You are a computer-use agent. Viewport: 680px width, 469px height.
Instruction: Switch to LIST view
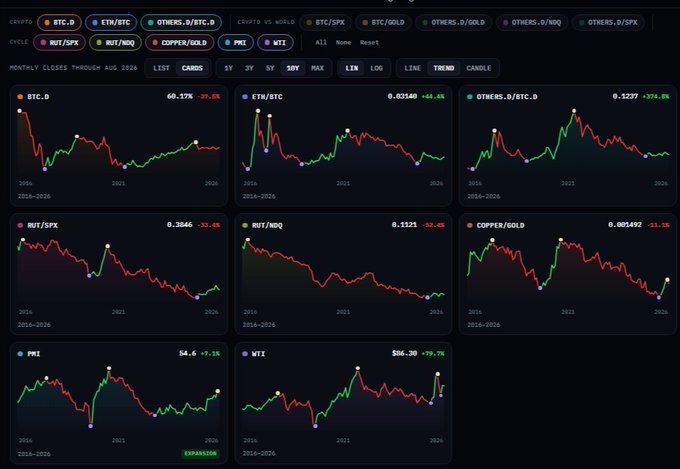tap(161, 68)
